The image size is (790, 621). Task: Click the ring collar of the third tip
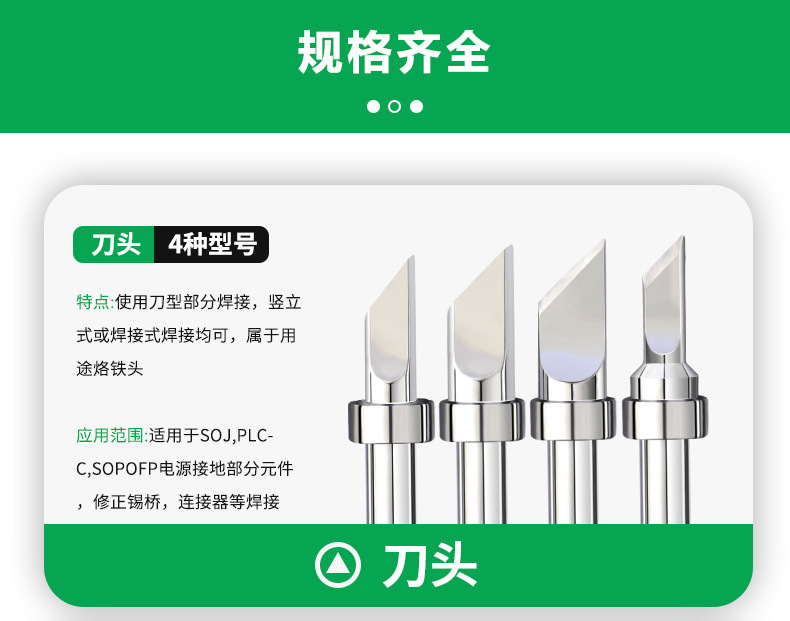click(573, 419)
